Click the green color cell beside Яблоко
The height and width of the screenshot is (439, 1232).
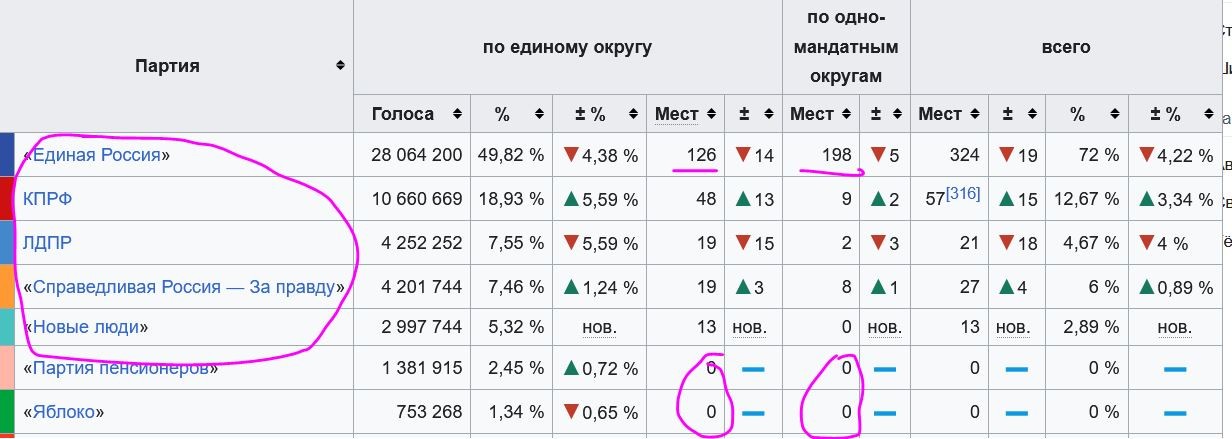click(7, 412)
